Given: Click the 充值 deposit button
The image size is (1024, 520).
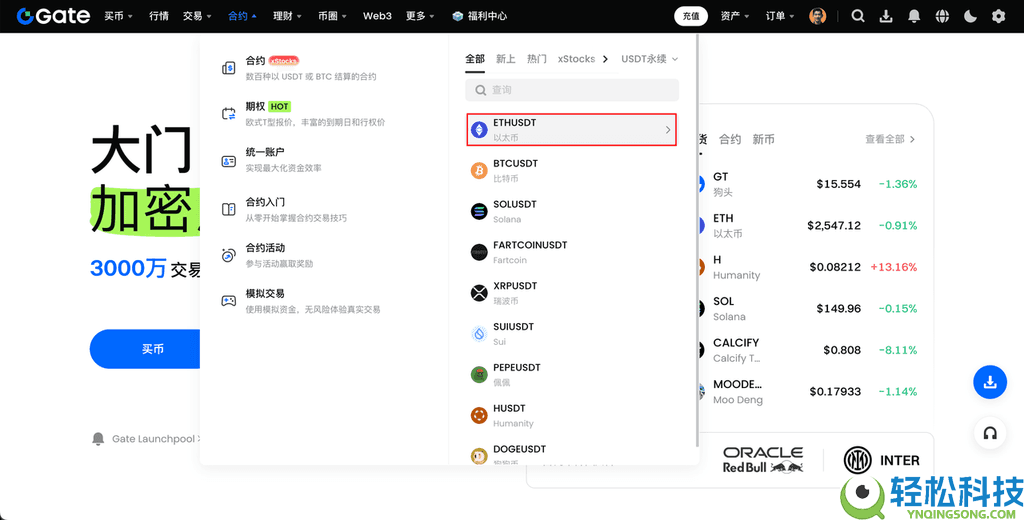Looking at the screenshot, I should 691,16.
